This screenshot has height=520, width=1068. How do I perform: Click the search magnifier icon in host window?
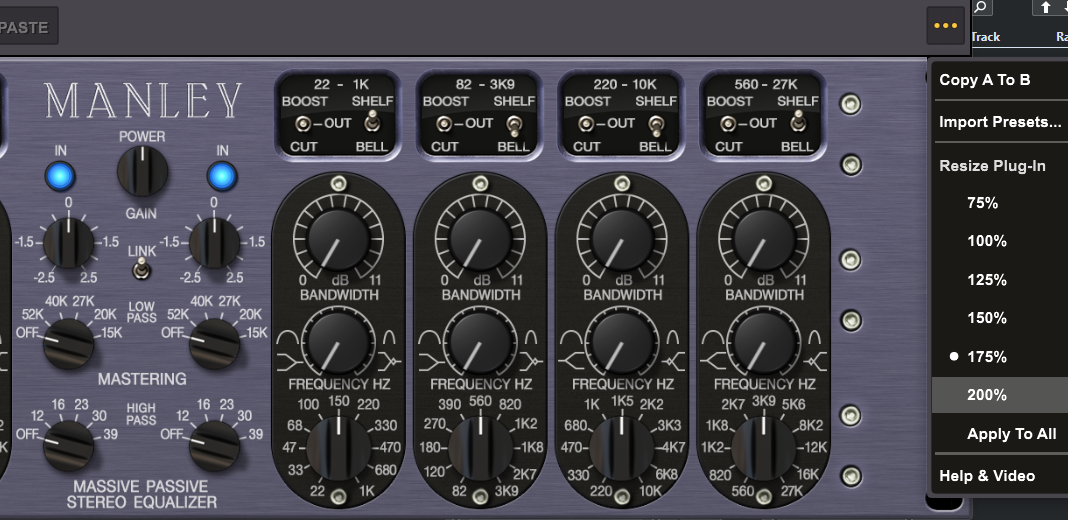tap(981, 7)
